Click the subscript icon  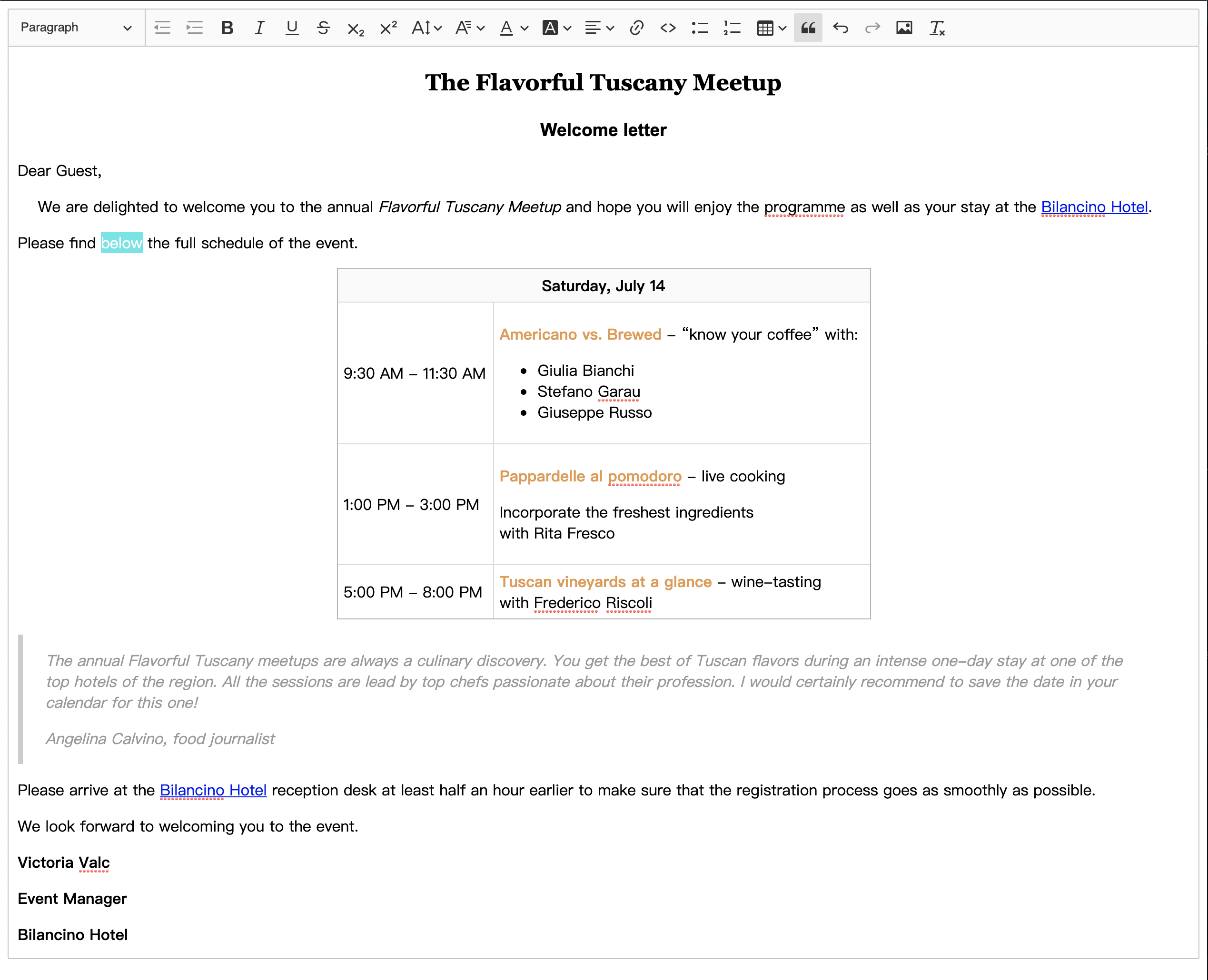point(356,28)
